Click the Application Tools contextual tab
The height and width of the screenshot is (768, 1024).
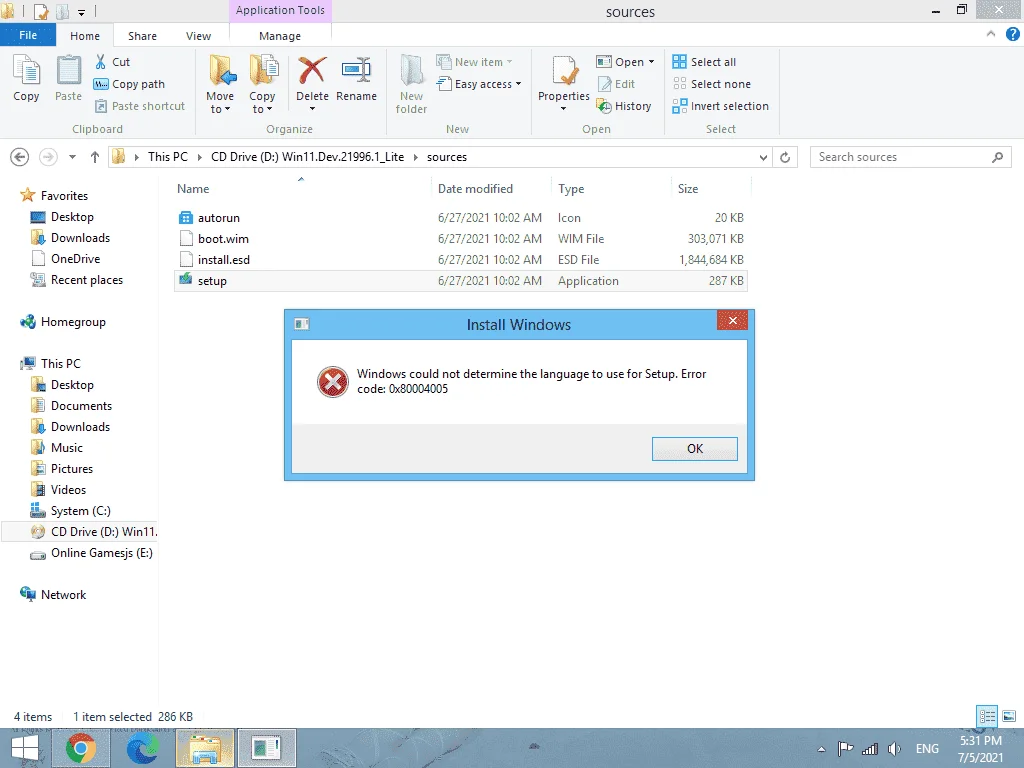pos(280,10)
